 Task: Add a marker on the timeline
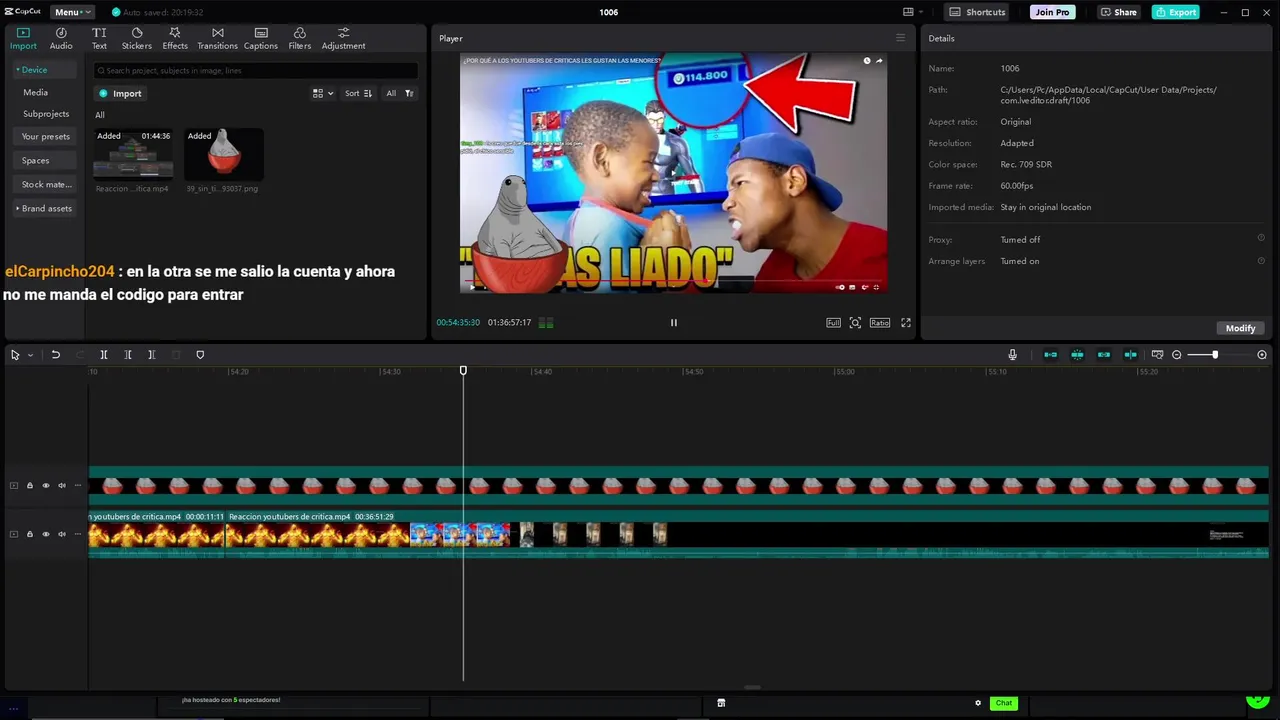click(x=200, y=355)
